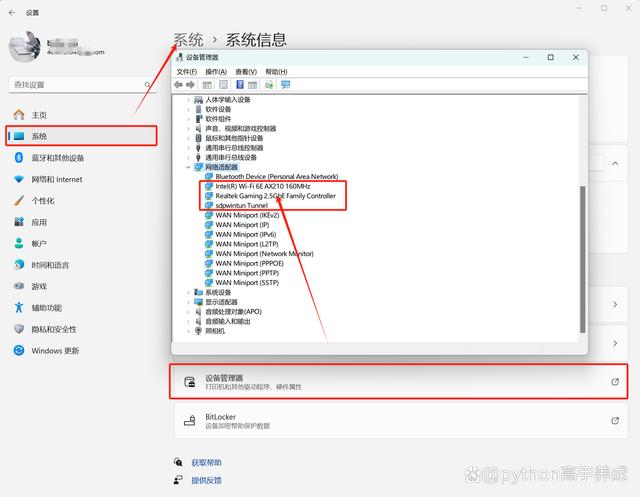640x497 pixels.
Task: Expand the 软件设备 node
Action: tap(188, 109)
